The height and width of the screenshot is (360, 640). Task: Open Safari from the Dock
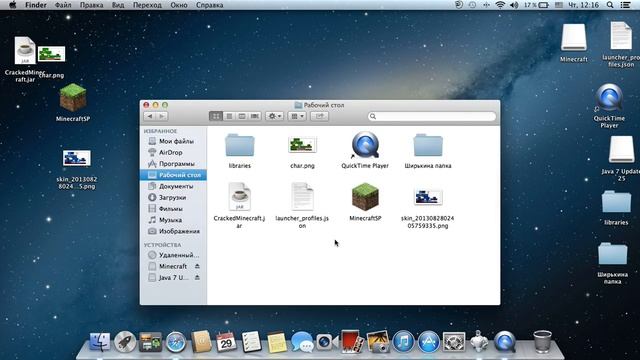[176, 341]
